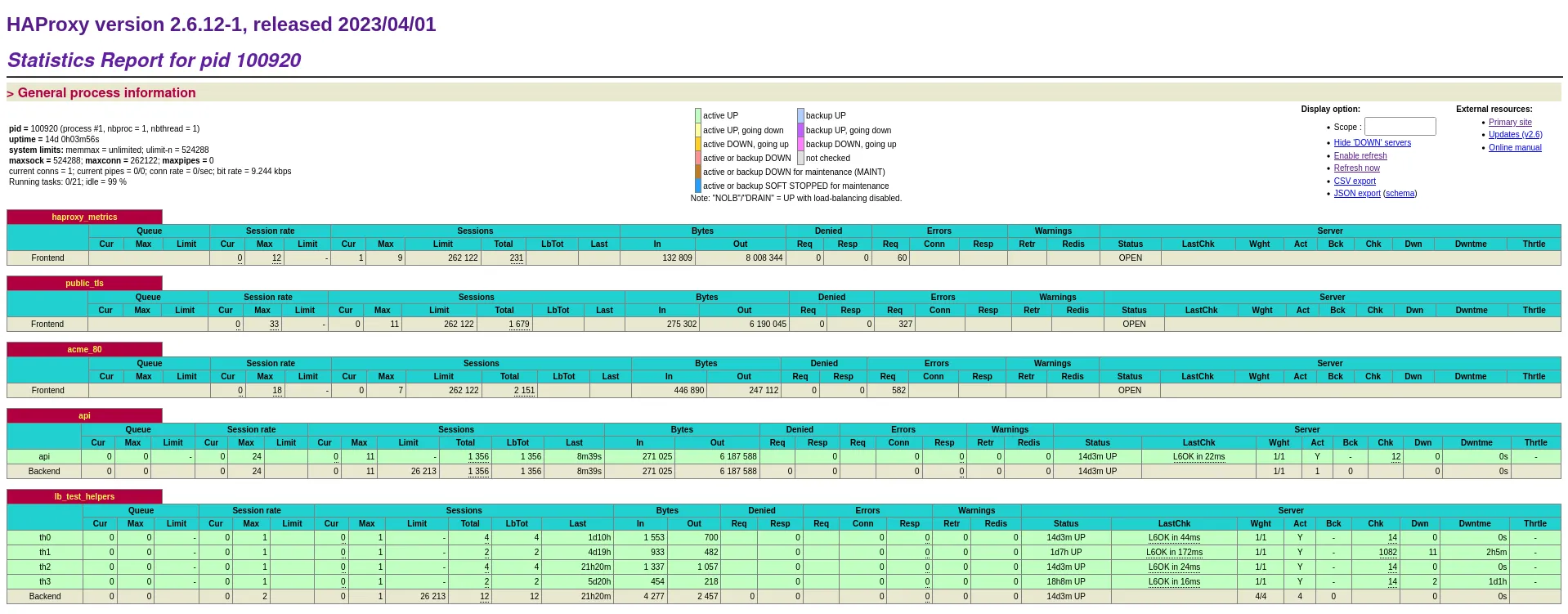Click the '6 190 045' bytes out cell
Screen dimensions: 1568x614
[x=744, y=325]
